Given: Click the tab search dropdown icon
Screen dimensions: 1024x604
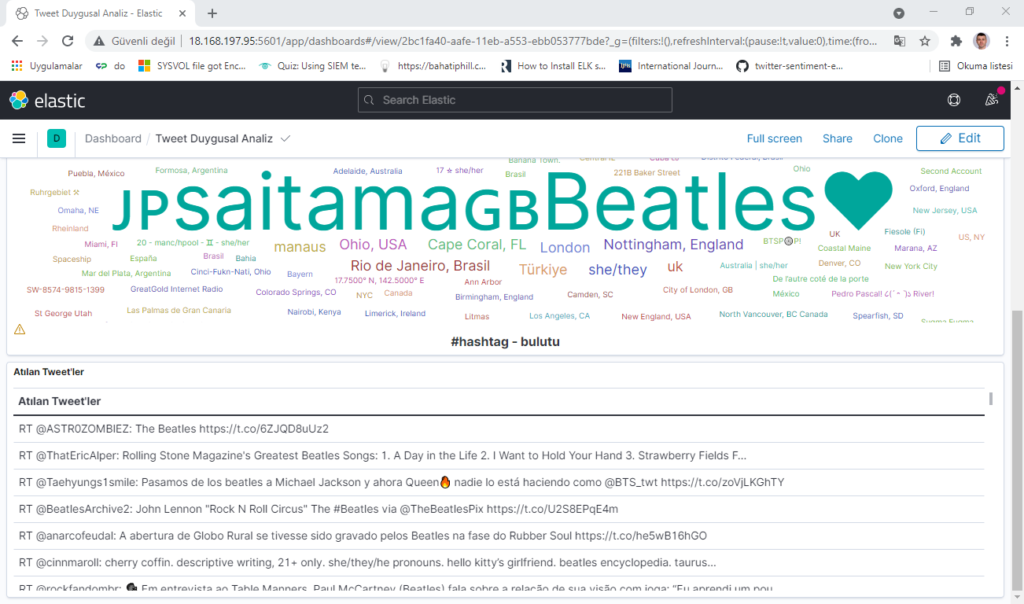Looking at the screenshot, I should click(x=899, y=13).
